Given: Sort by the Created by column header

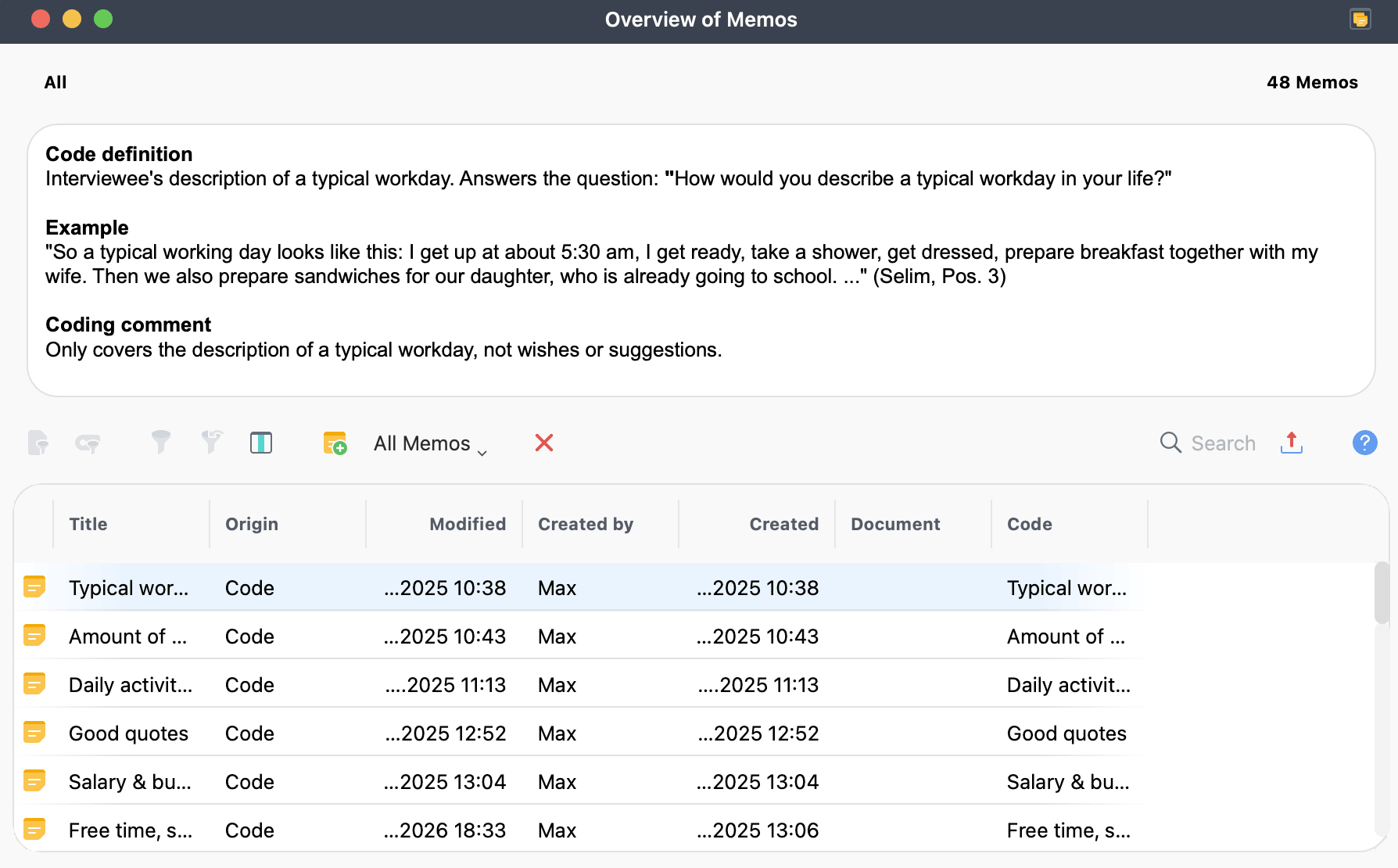Looking at the screenshot, I should tap(585, 524).
